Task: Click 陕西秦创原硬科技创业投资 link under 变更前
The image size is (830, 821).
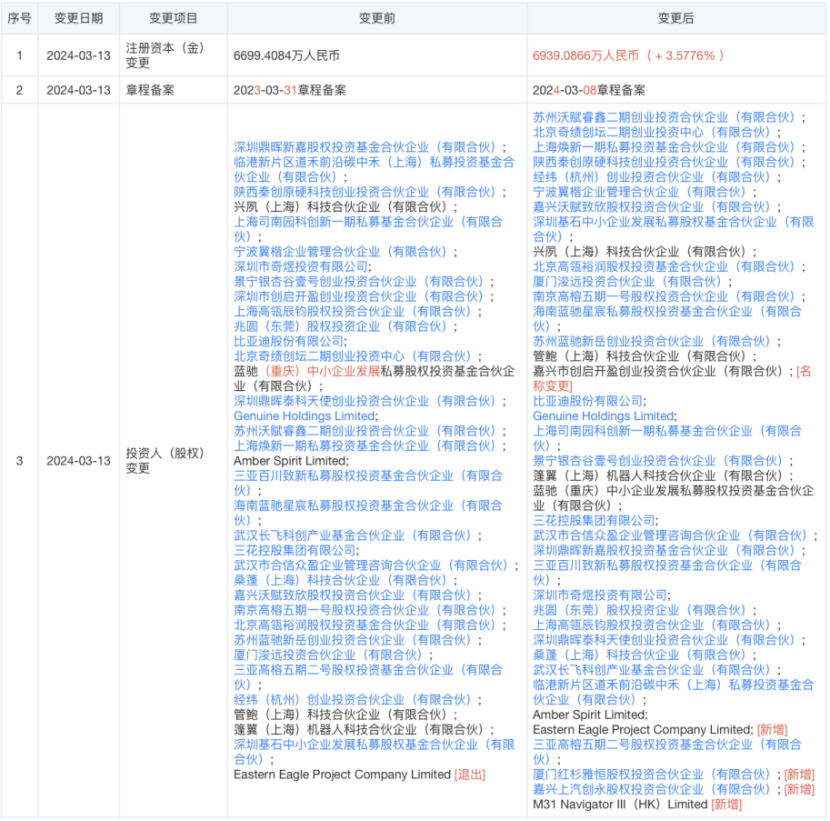Action: [365, 192]
